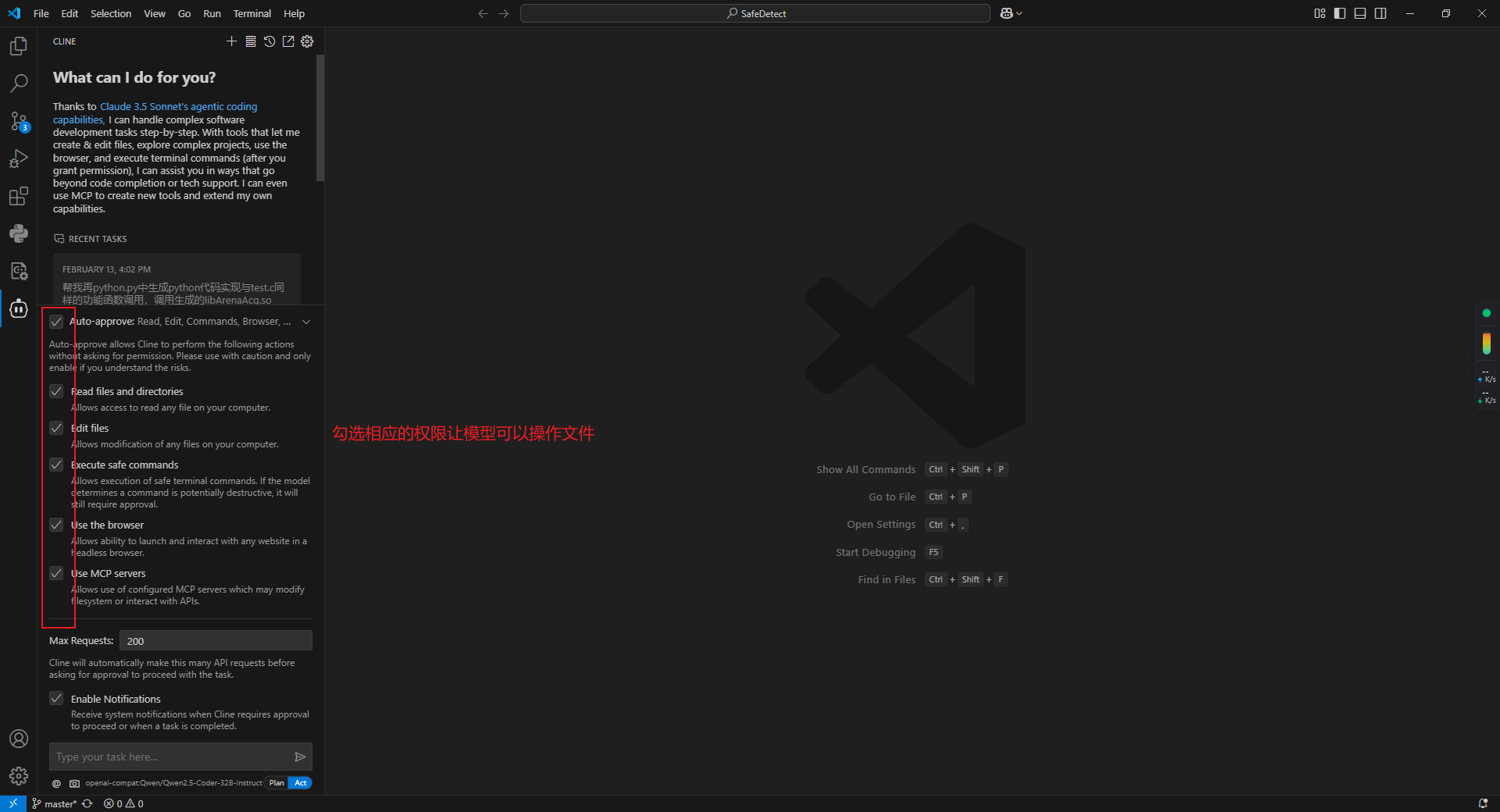Open Run and Debug view
1500x812 pixels.
[19, 158]
